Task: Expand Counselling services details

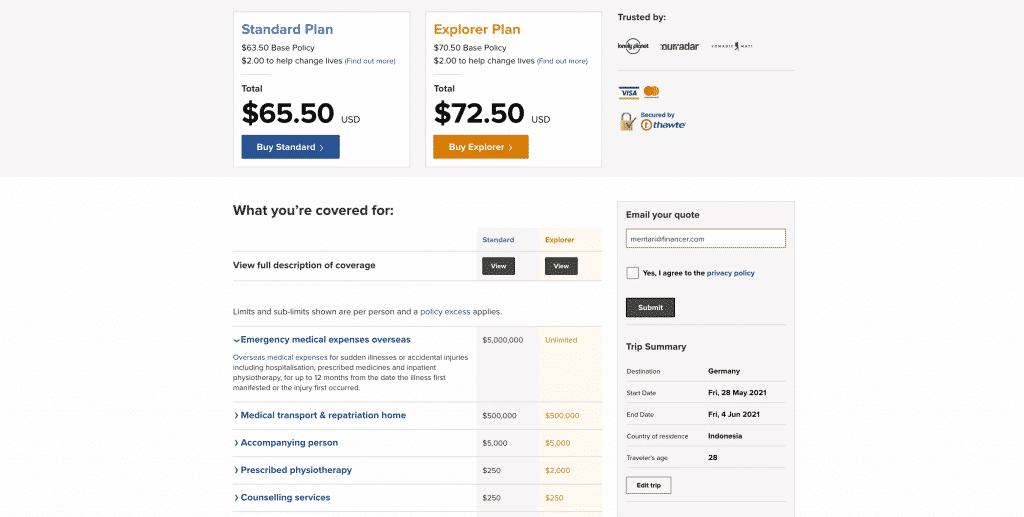Action: point(282,497)
